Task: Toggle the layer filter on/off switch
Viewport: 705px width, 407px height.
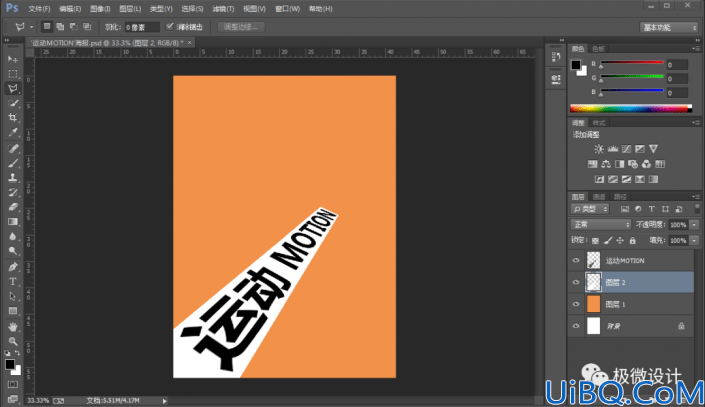Action: coord(697,209)
